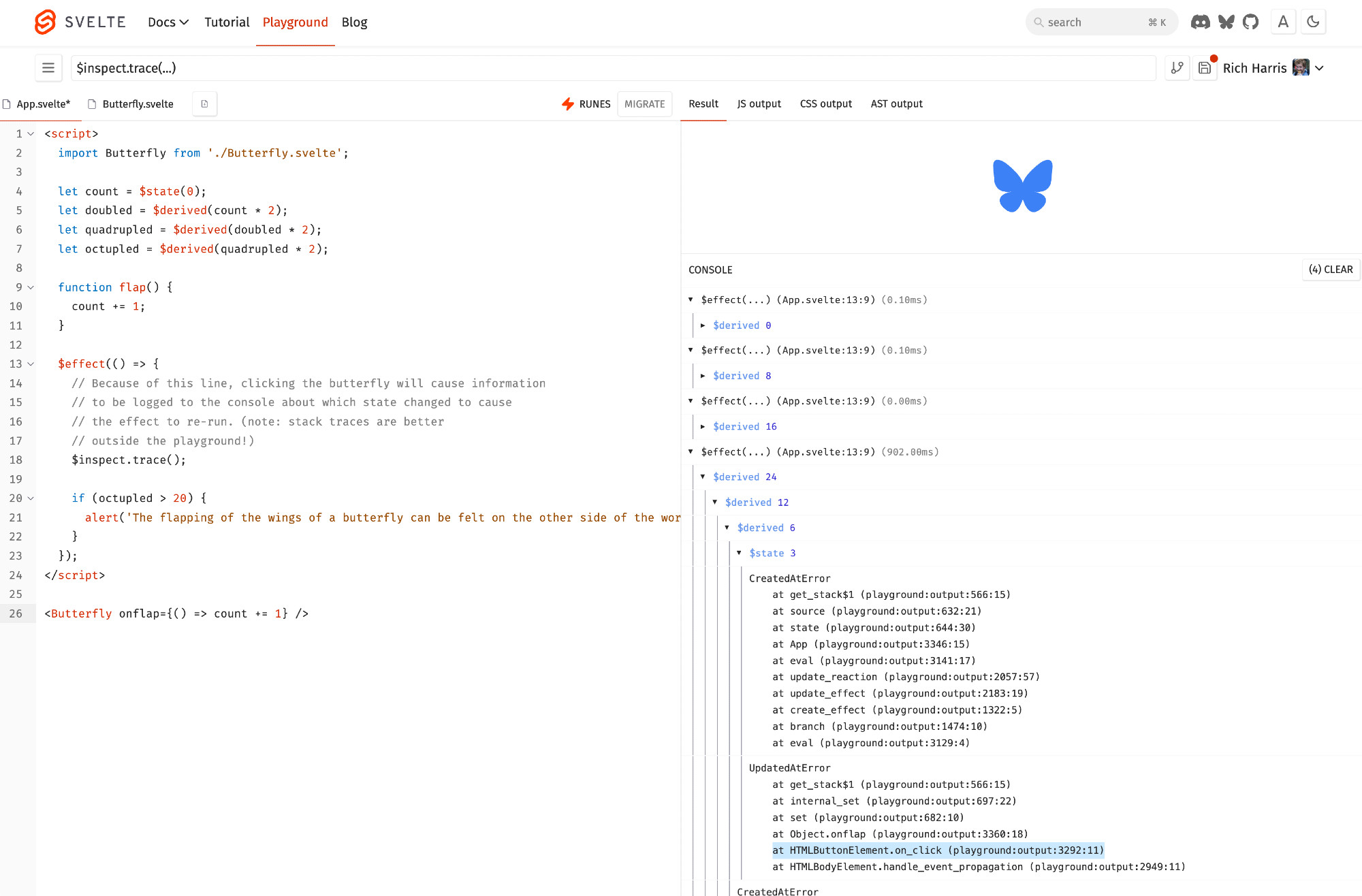
Task: Open the Playground nav item
Action: coord(295,22)
